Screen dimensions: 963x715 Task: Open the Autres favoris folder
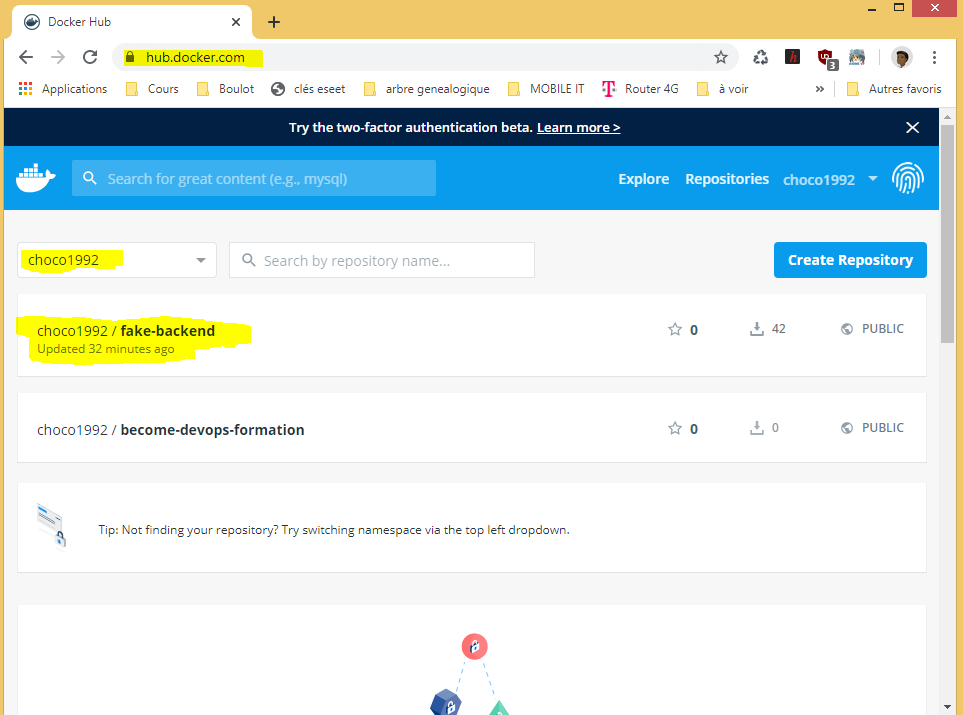[x=894, y=89]
